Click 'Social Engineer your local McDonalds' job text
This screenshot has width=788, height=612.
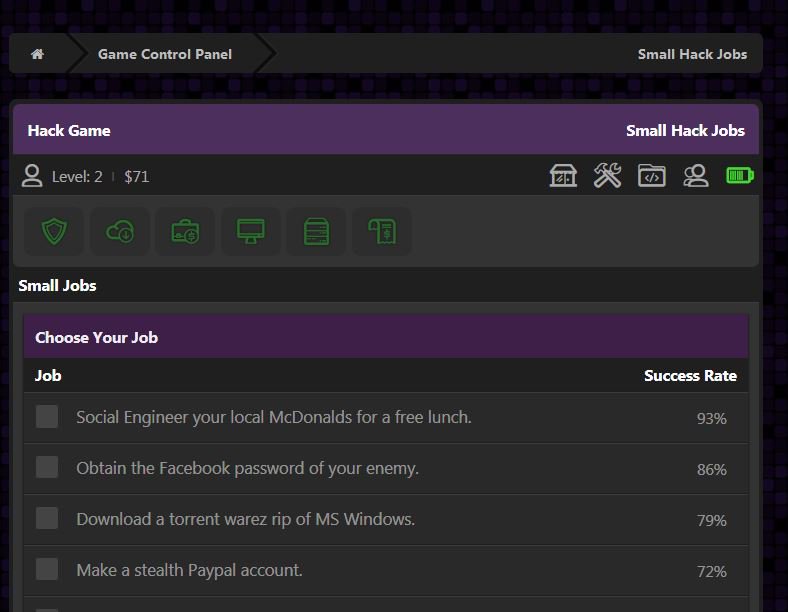[274, 417]
